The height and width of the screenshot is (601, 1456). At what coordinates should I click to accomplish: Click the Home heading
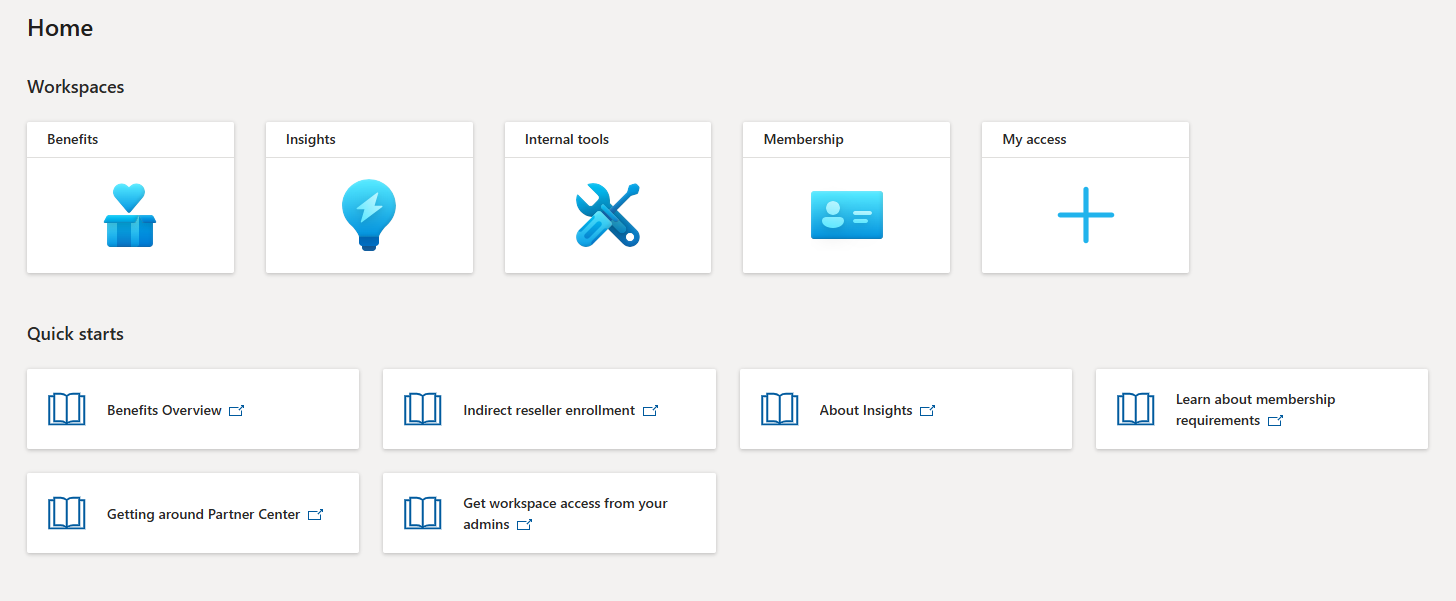tap(60, 28)
